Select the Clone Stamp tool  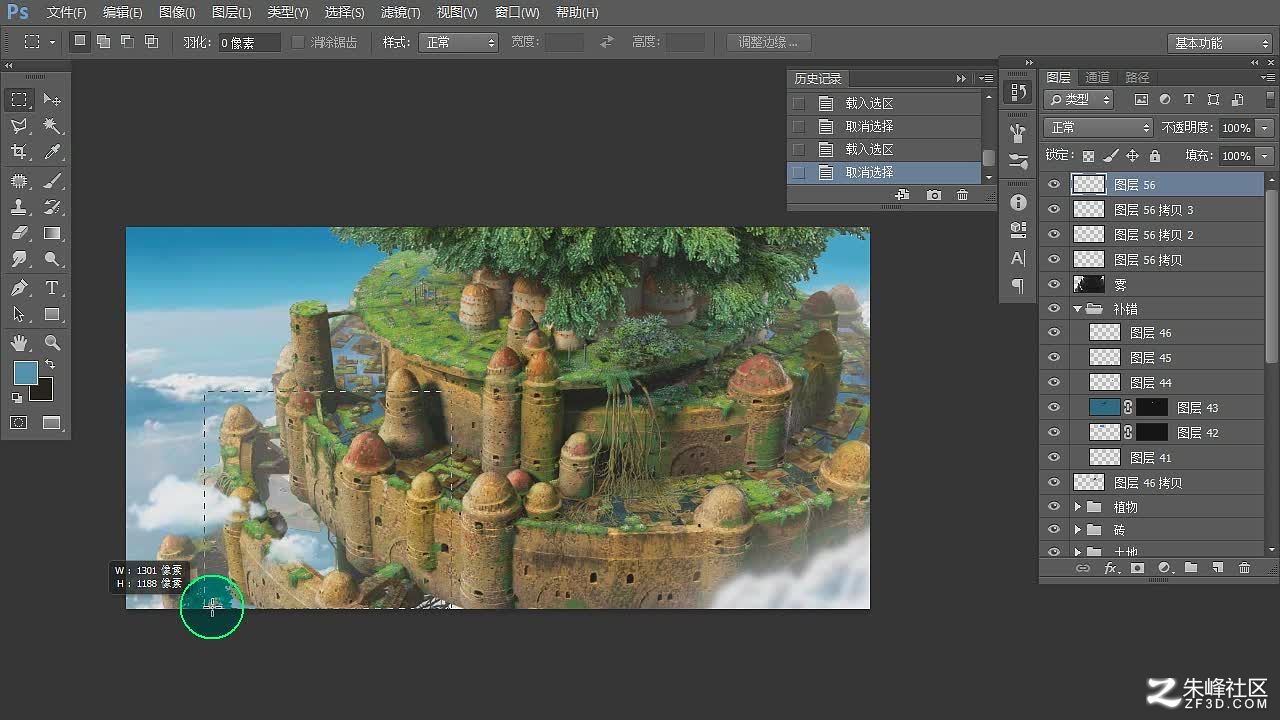click(19, 207)
